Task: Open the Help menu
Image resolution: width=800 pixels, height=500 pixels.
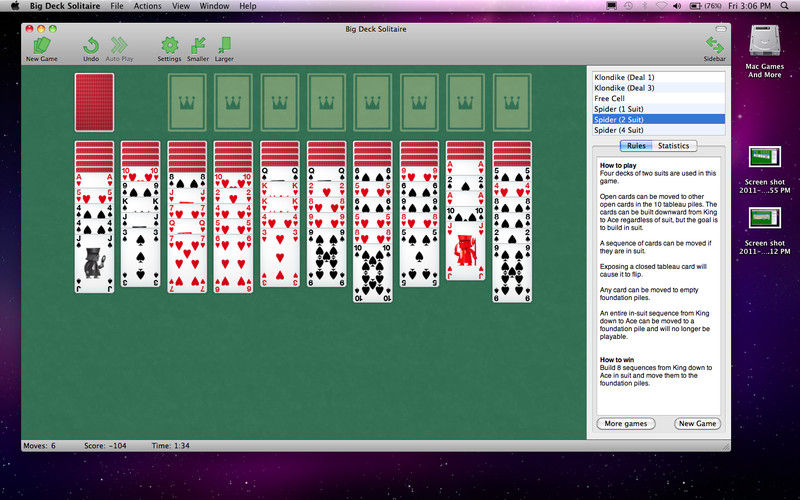Action: pyautogui.click(x=248, y=6)
